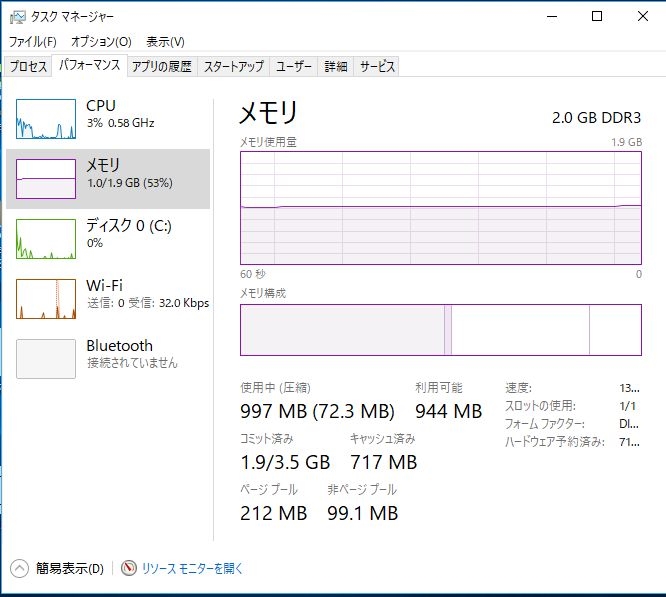This screenshot has width=666, height=597.
Task: Select the Wi-Fi activity graph thumbnail
Action: pyautogui.click(x=46, y=299)
